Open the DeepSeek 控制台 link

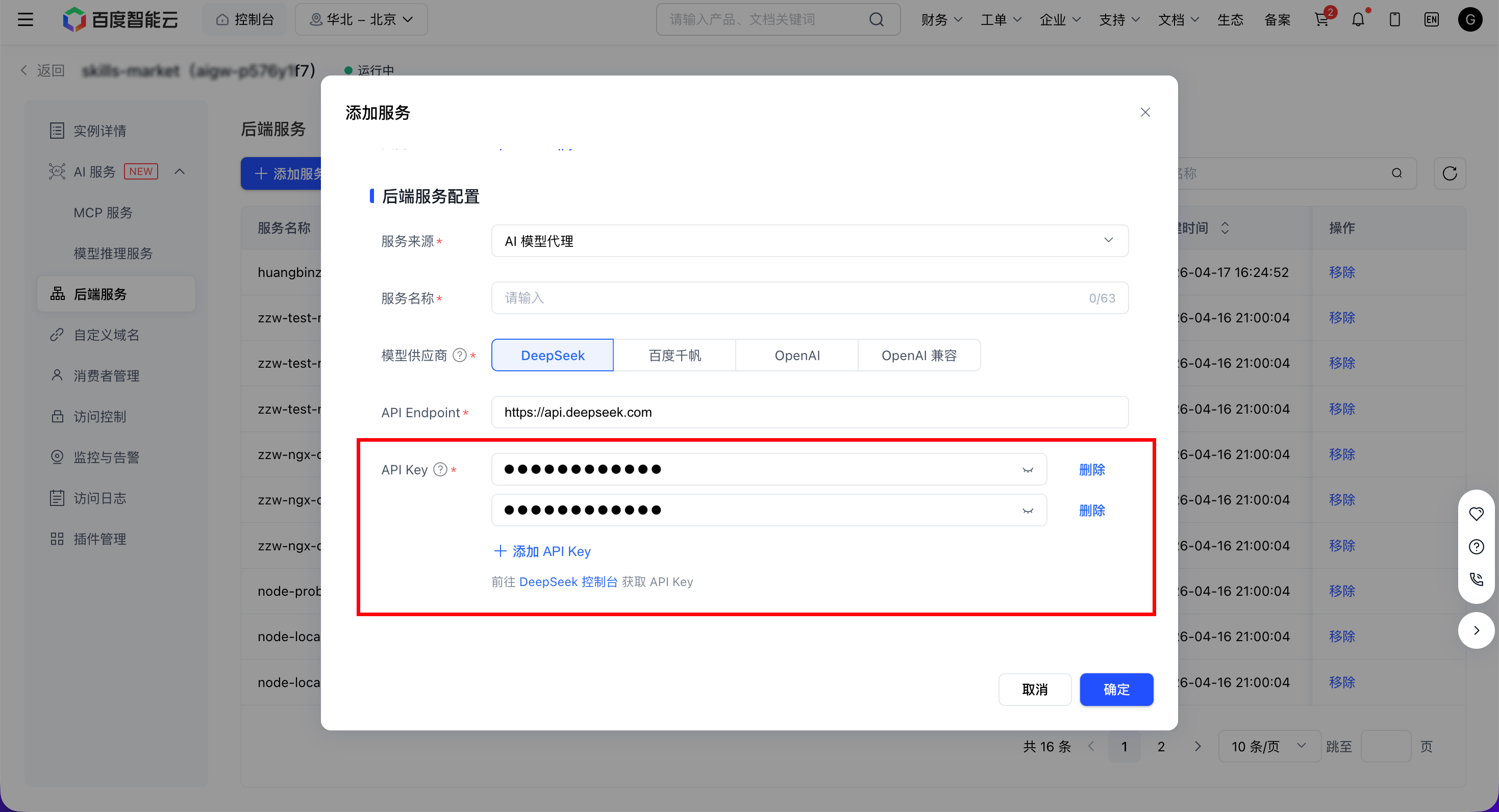(568, 581)
